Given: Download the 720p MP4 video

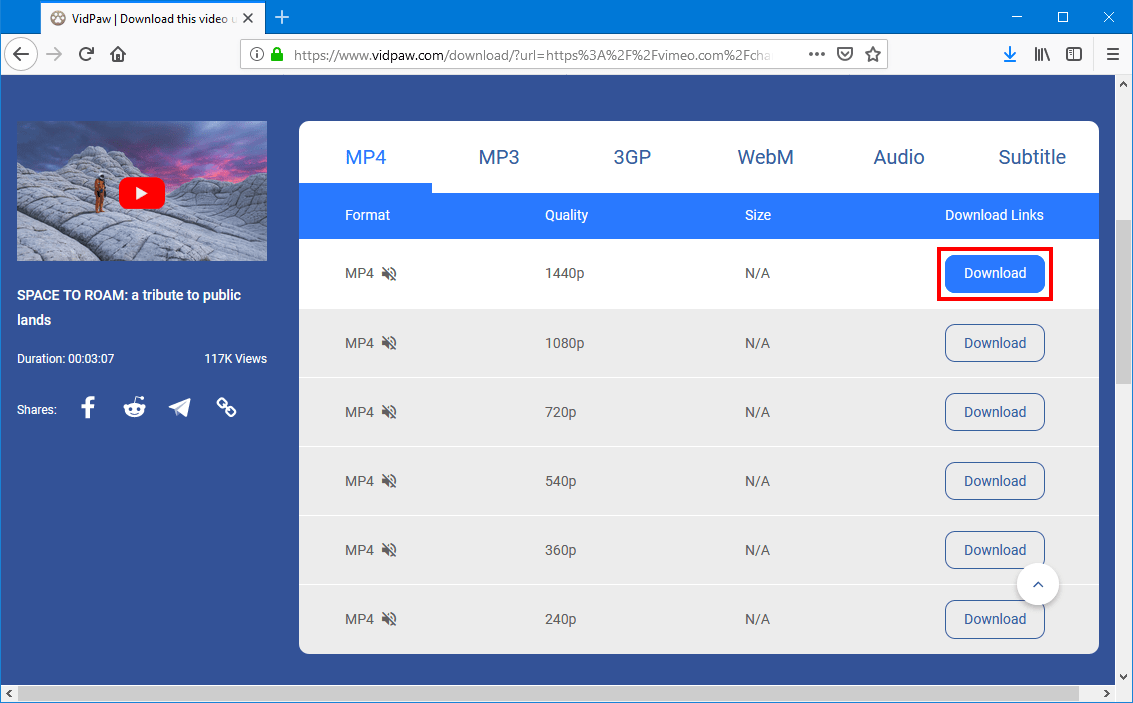Looking at the screenshot, I should point(995,412).
